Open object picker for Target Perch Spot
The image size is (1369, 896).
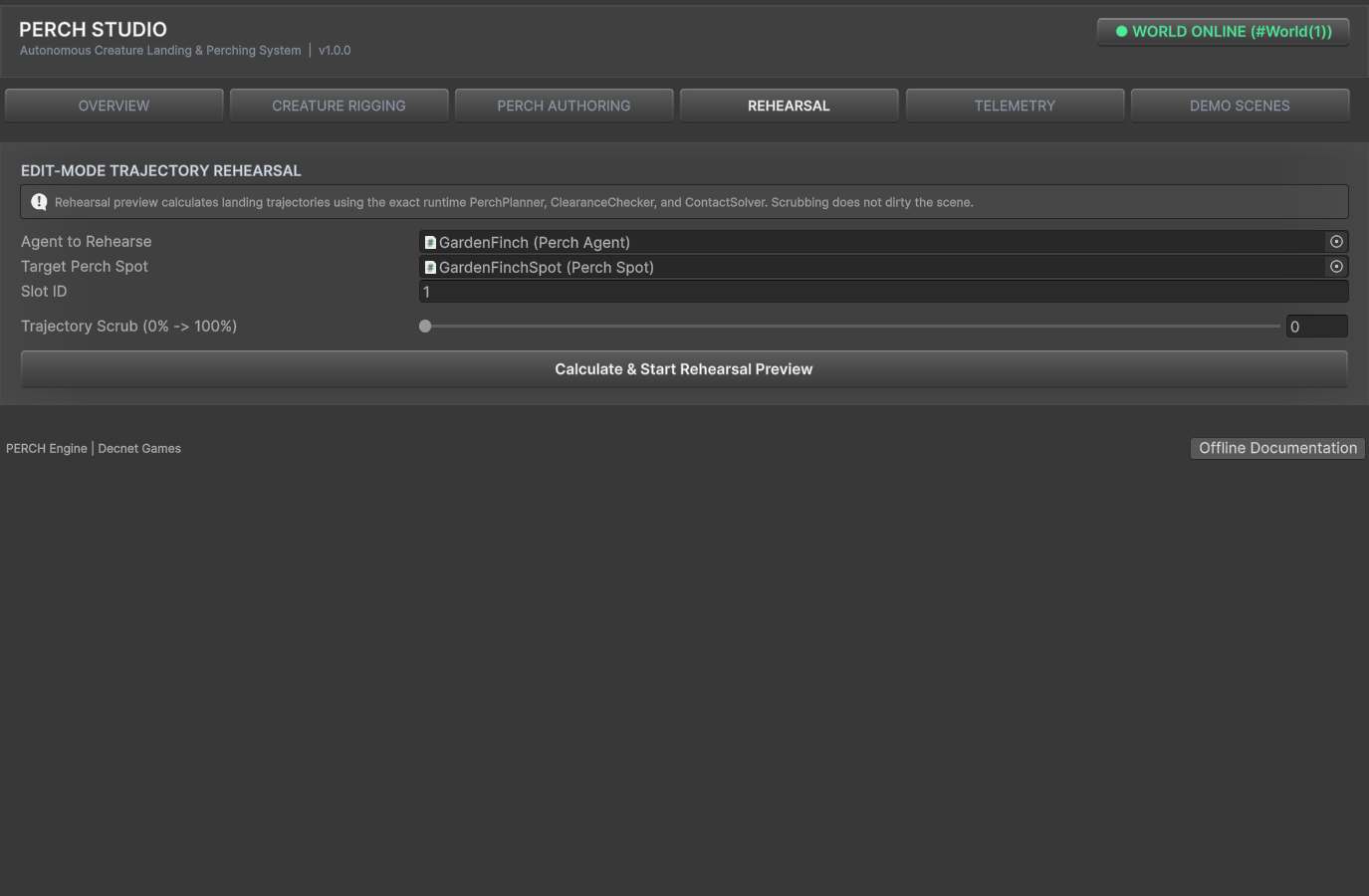[x=1336, y=267]
